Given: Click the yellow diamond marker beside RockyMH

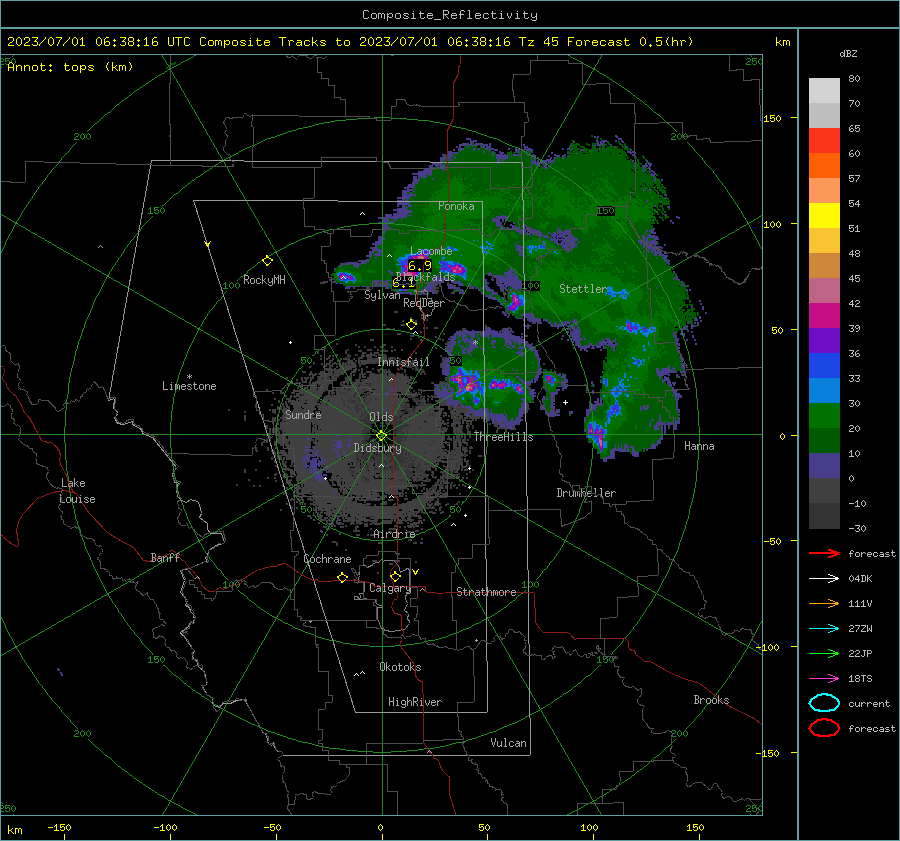Looking at the screenshot, I should [x=267, y=261].
